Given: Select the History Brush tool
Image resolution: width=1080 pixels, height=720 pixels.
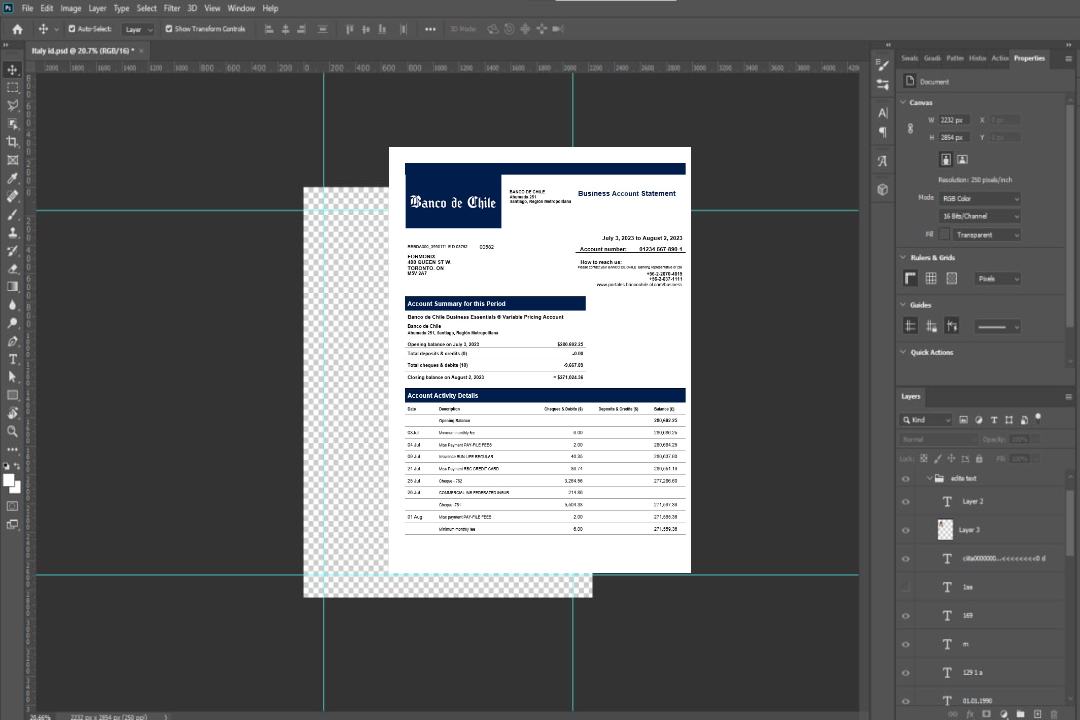Looking at the screenshot, I should tap(12, 251).
